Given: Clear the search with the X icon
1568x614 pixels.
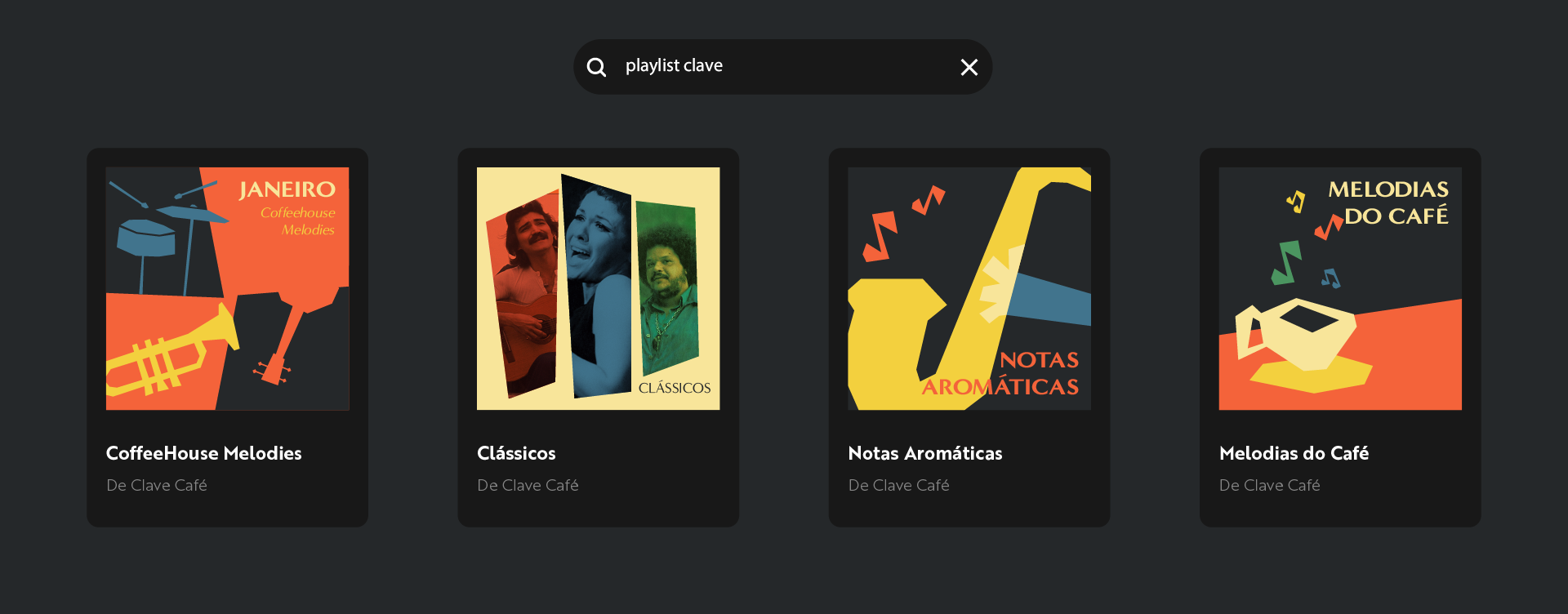Looking at the screenshot, I should 969,67.
